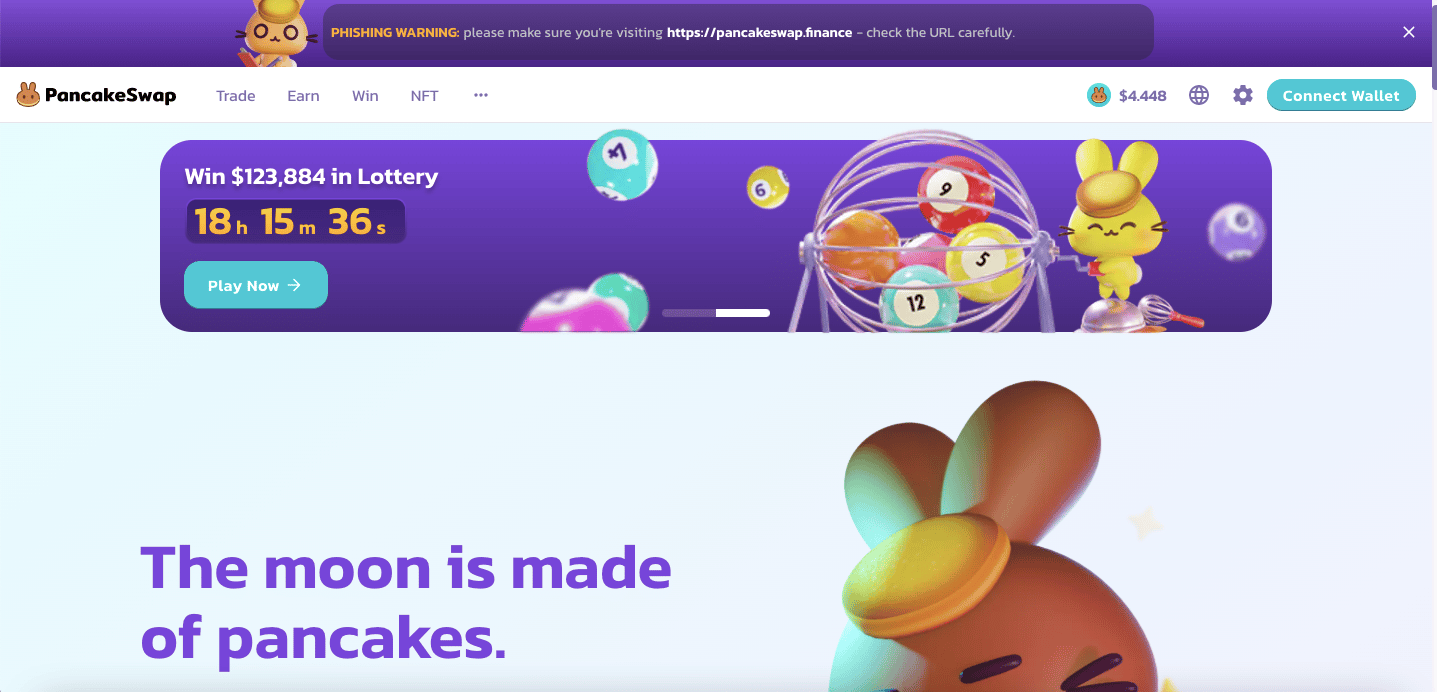Dismiss the phishing warning with X
This screenshot has width=1437, height=692.
[1409, 32]
